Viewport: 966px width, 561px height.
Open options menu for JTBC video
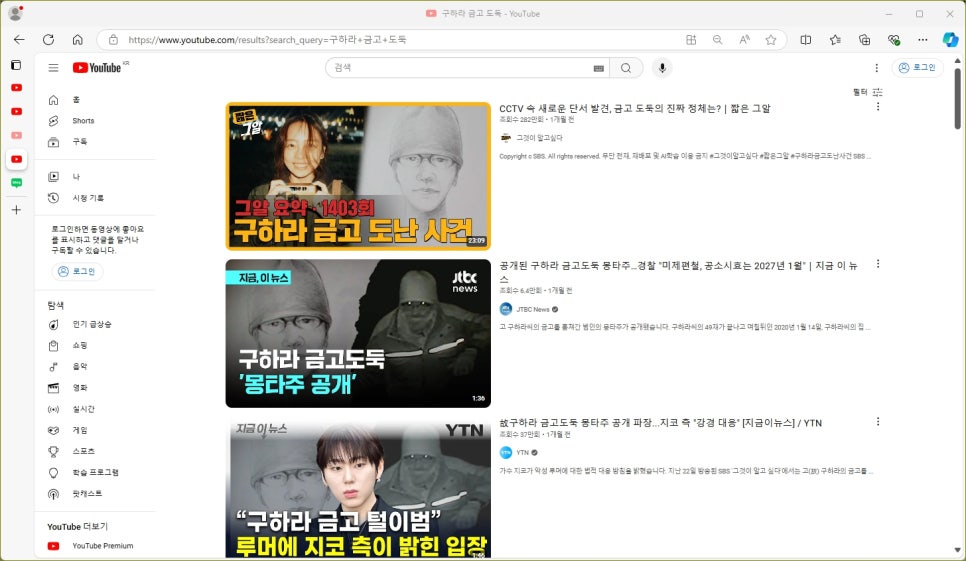(x=878, y=264)
